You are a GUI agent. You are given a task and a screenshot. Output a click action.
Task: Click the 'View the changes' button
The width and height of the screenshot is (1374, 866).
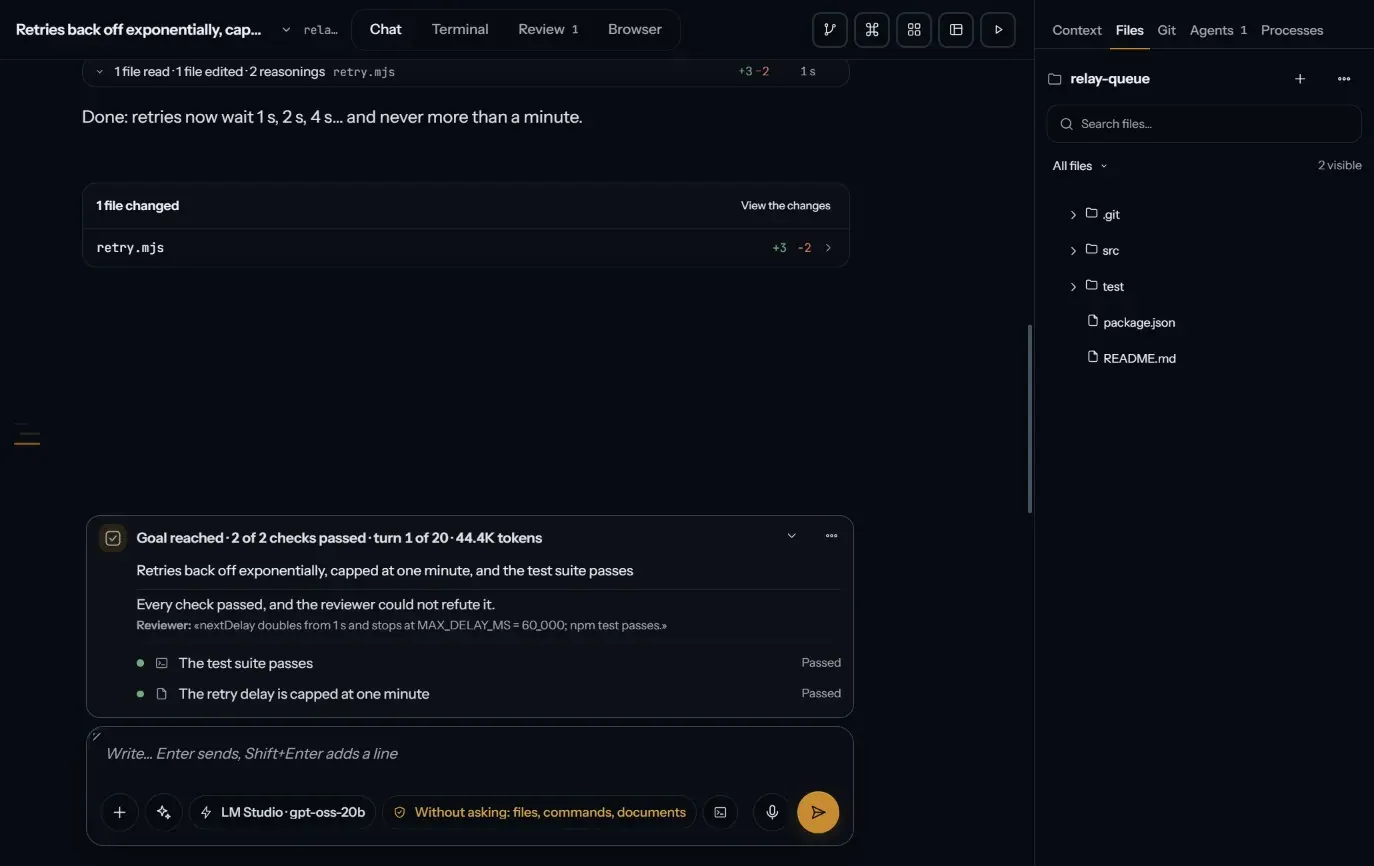pos(786,206)
